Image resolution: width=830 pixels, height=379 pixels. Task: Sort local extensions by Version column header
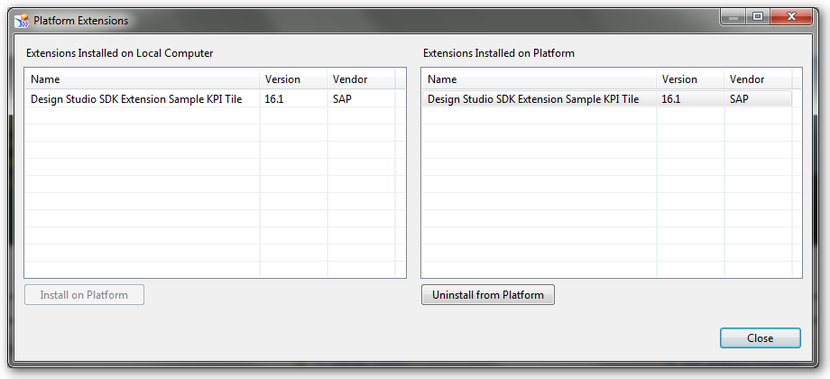click(x=294, y=79)
